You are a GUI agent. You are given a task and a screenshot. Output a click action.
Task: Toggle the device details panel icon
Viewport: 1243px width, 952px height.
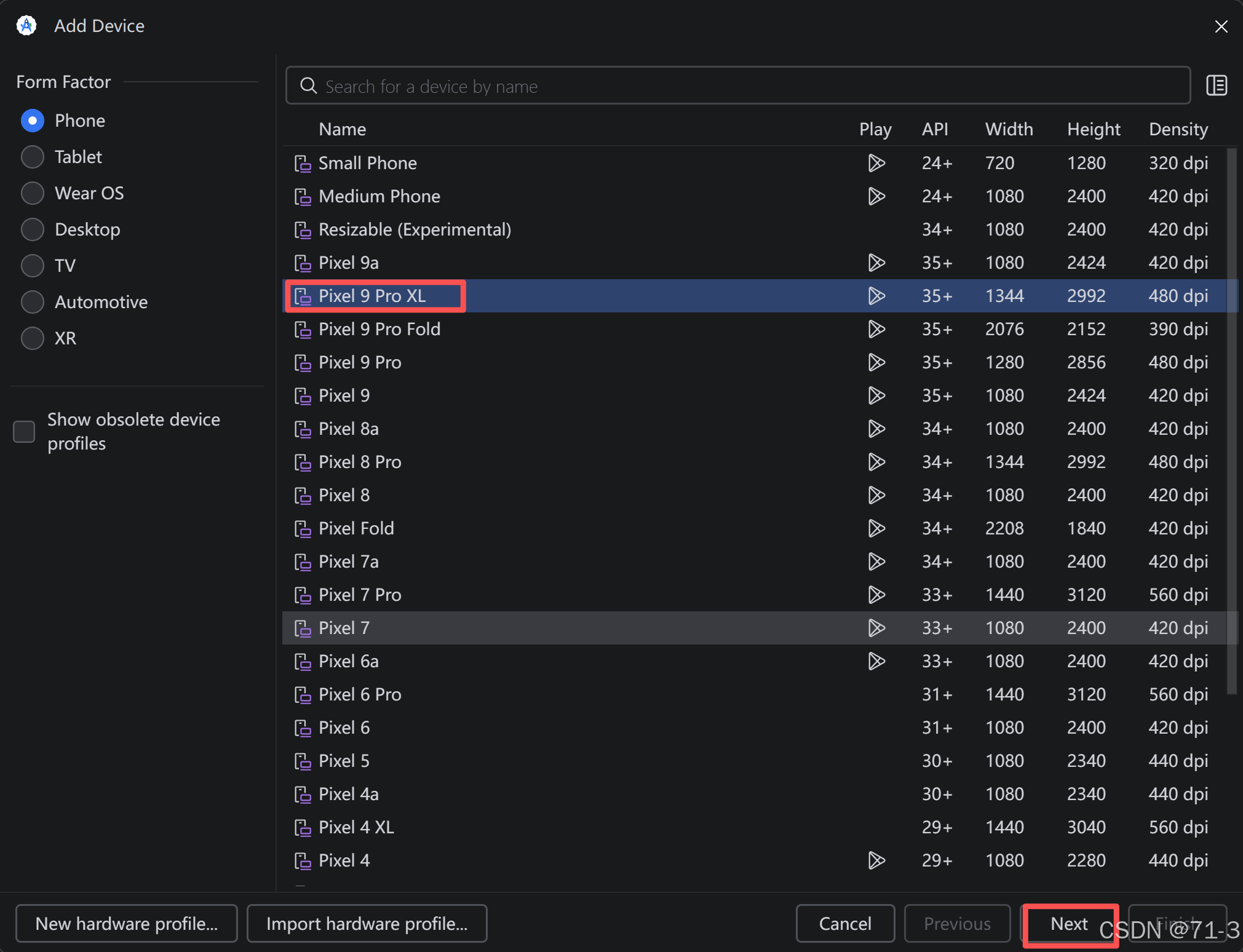click(x=1216, y=85)
